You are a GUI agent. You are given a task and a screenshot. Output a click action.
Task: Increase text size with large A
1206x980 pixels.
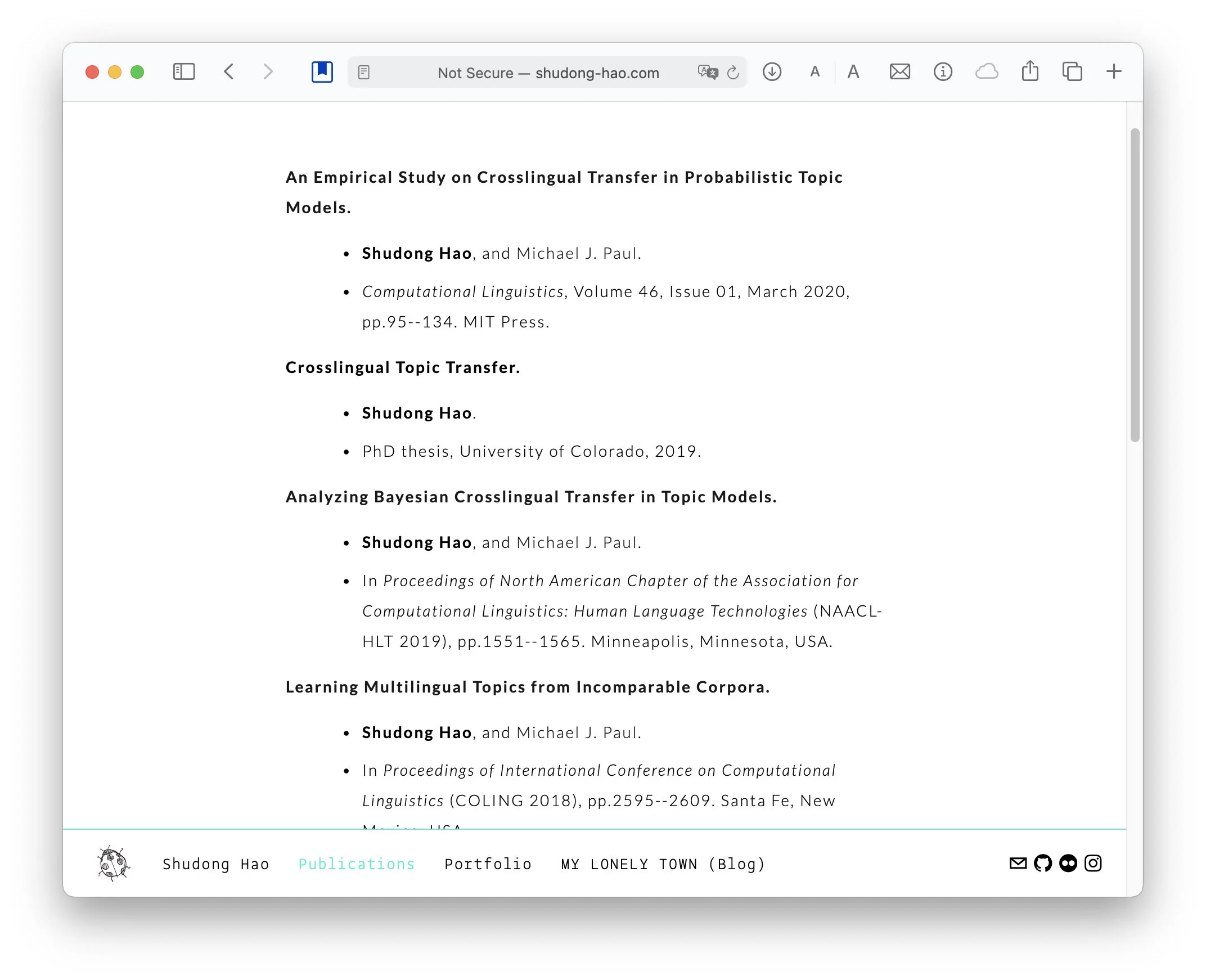tap(853, 71)
